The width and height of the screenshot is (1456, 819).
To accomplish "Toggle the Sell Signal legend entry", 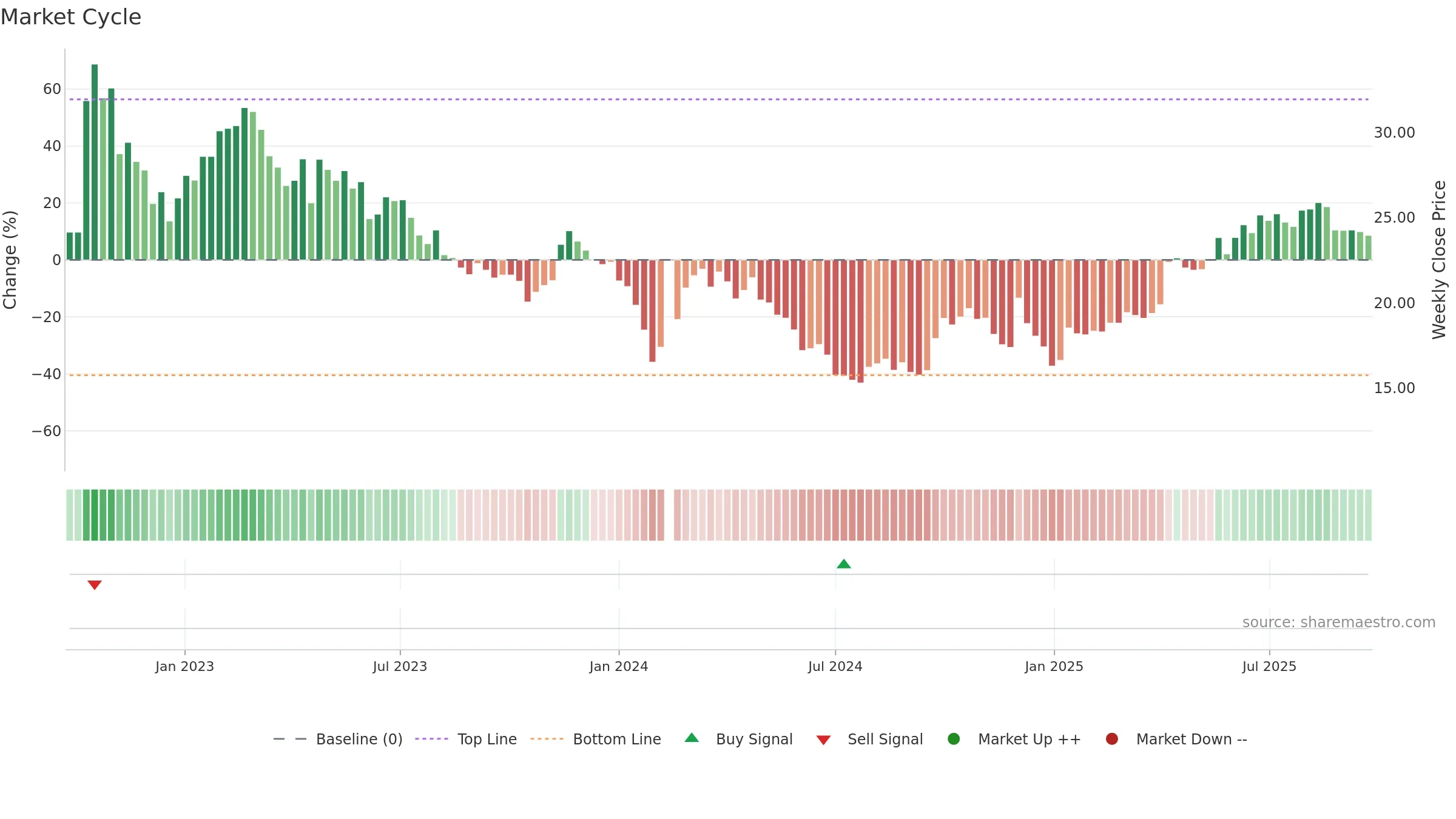I will click(869, 739).
